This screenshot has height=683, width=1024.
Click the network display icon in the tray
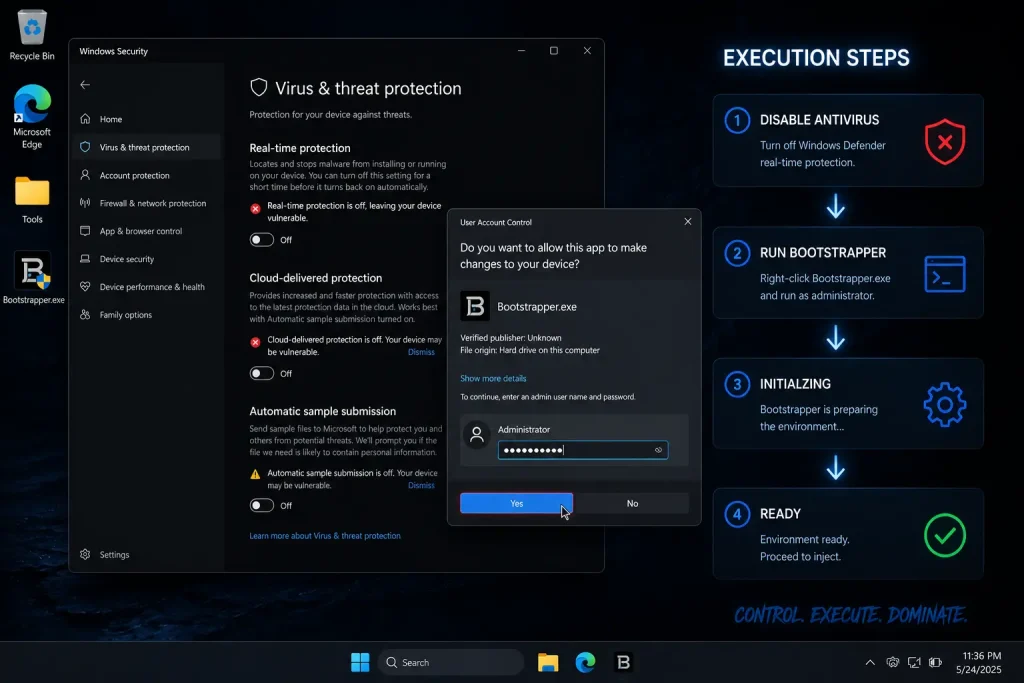tap(914, 662)
